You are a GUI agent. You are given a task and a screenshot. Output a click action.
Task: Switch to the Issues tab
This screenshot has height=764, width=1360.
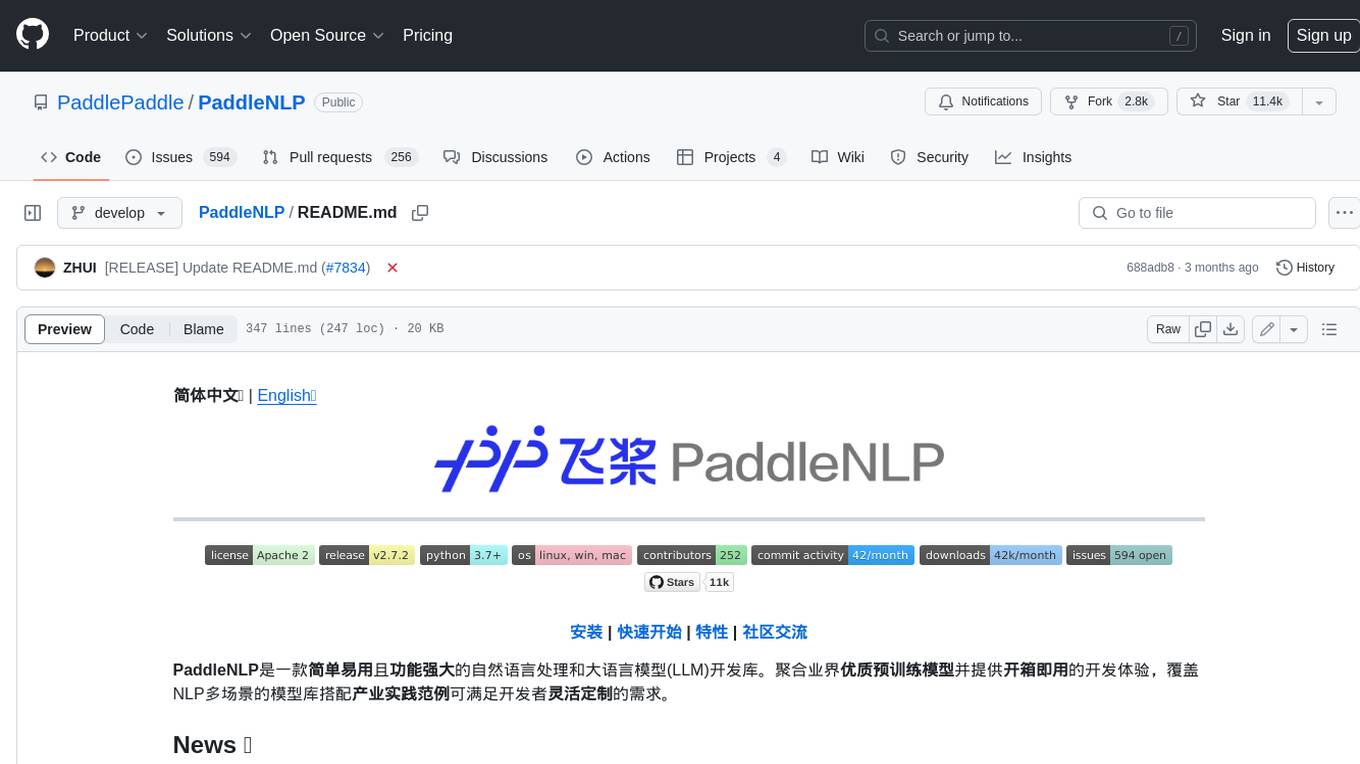coord(180,157)
